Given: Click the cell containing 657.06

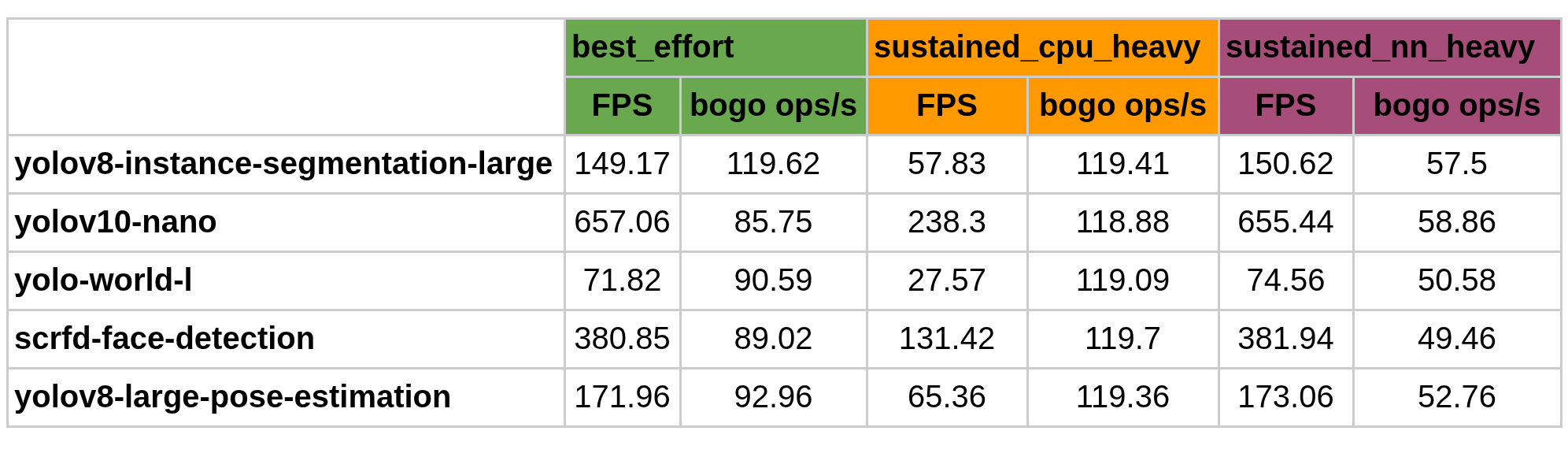Looking at the screenshot, I should 622,222.
